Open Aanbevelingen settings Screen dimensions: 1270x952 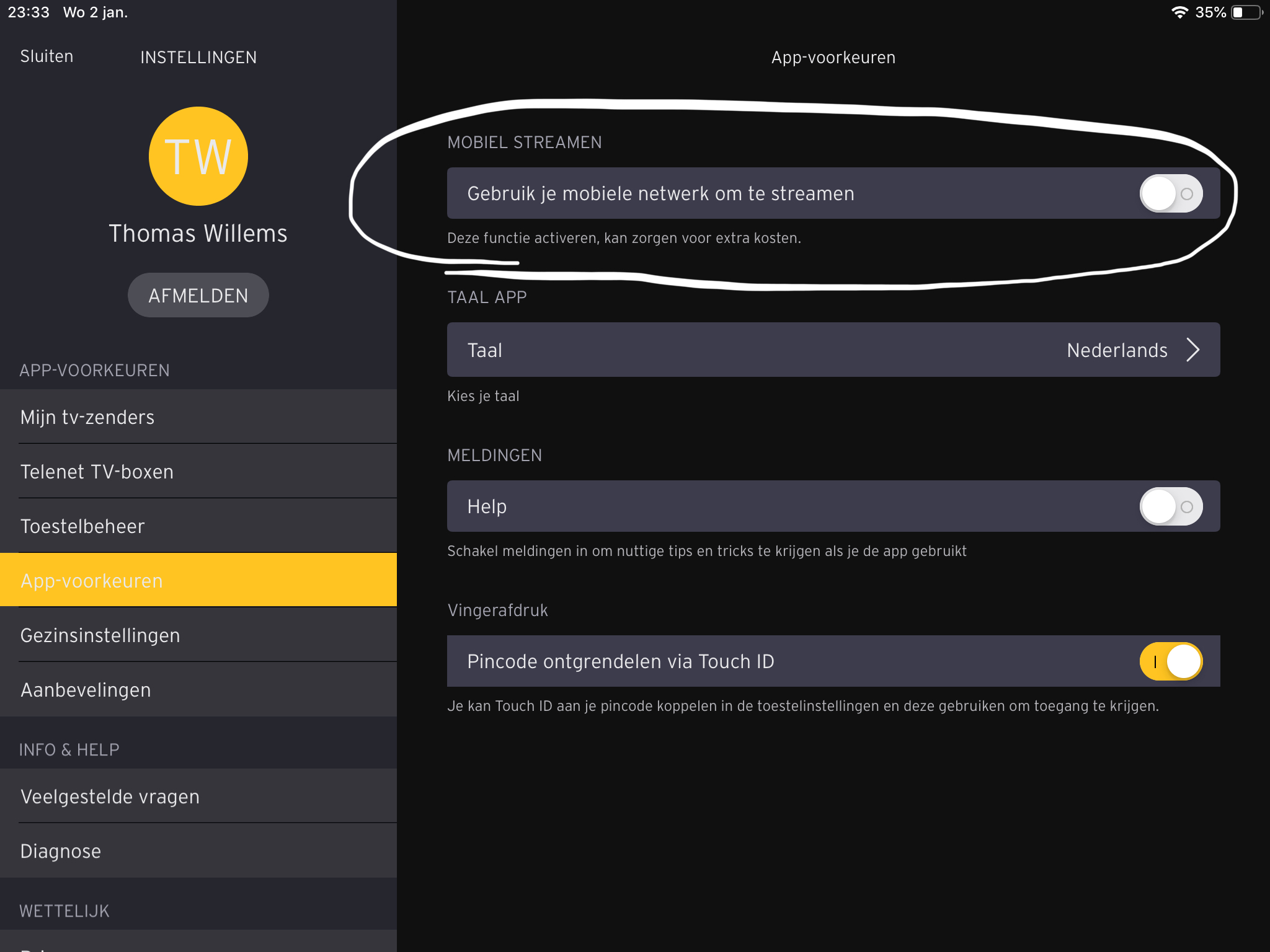click(86, 690)
